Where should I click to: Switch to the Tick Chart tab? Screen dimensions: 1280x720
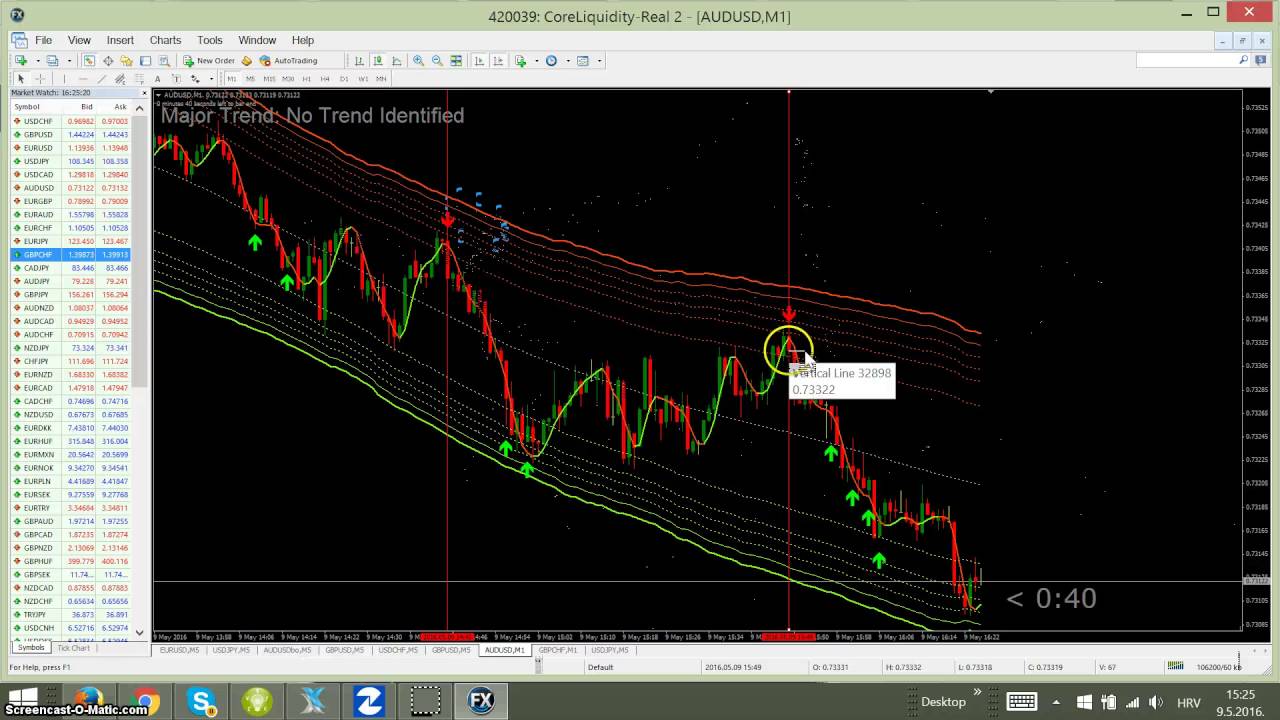73,648
